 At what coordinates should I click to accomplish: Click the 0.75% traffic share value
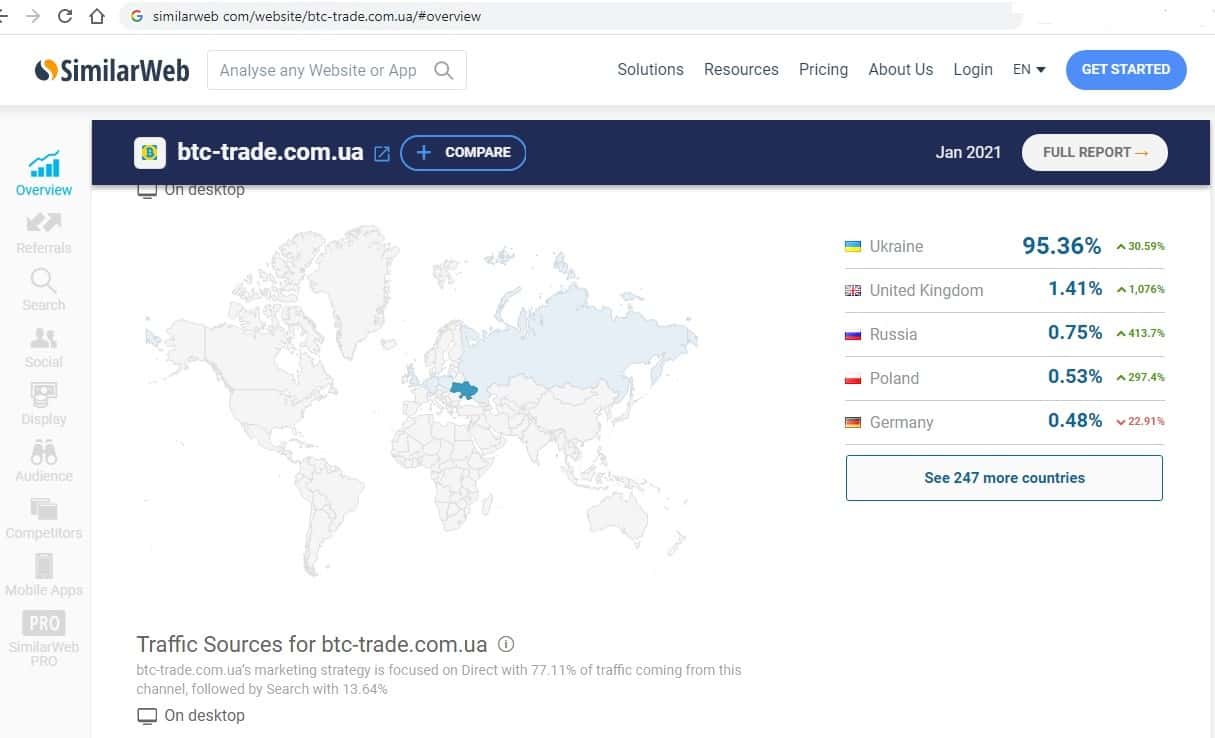[1075, 333]
